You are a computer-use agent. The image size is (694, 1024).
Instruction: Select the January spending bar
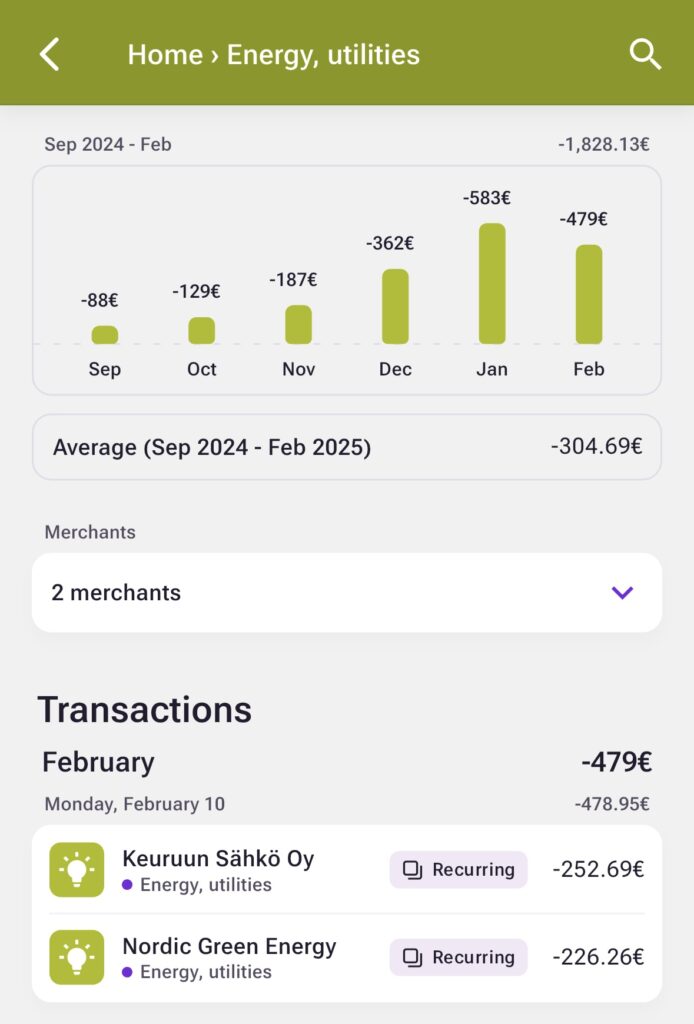pos(492,284)
